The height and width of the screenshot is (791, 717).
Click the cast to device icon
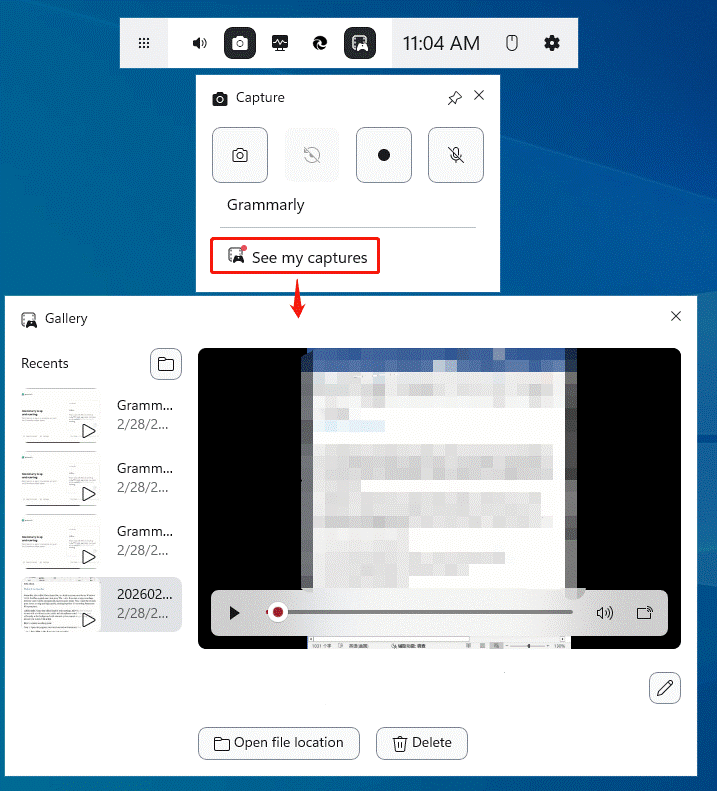645,613
